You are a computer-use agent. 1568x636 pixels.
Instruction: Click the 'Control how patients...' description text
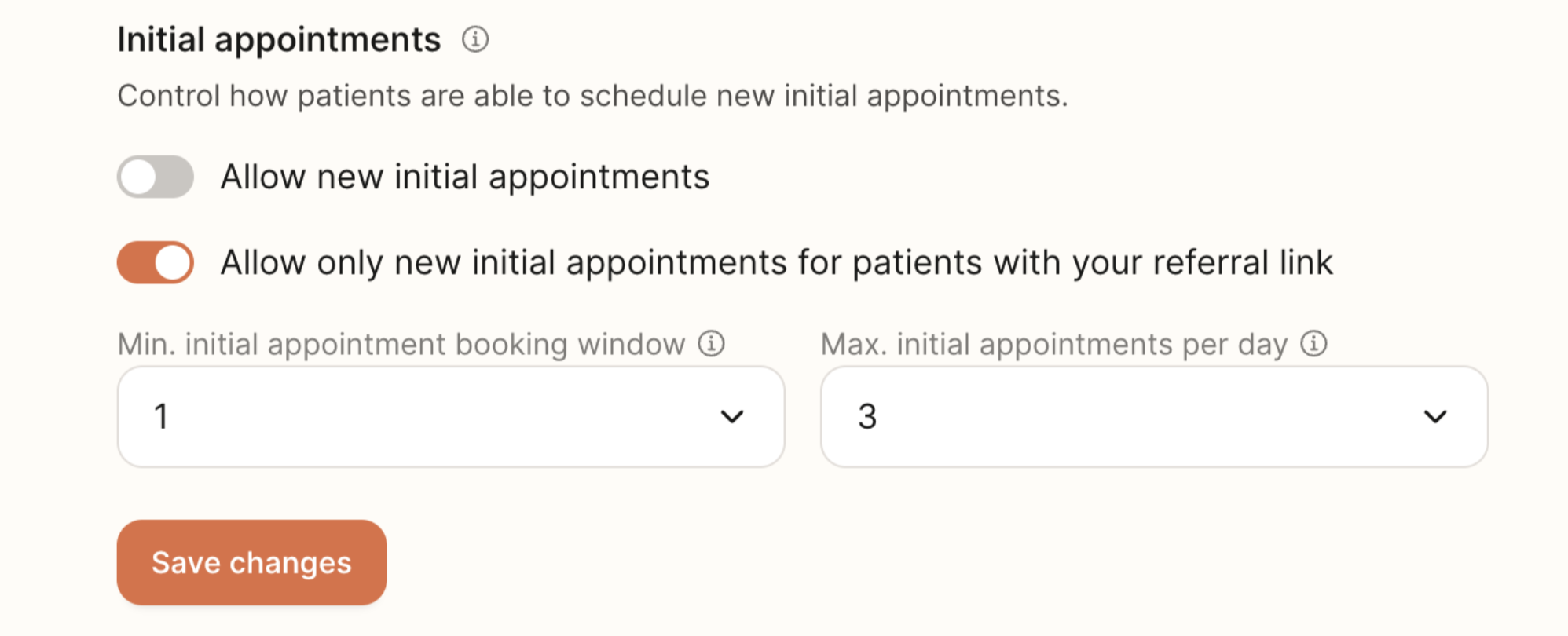pyautogui.click(x=592, y=96)
